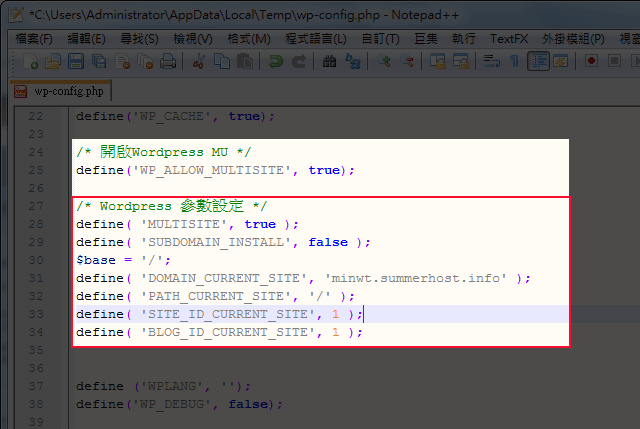The width and height of the screenshot is (640, 429).
Task: Open the TextFX menu
Action: tap(509, 39)
